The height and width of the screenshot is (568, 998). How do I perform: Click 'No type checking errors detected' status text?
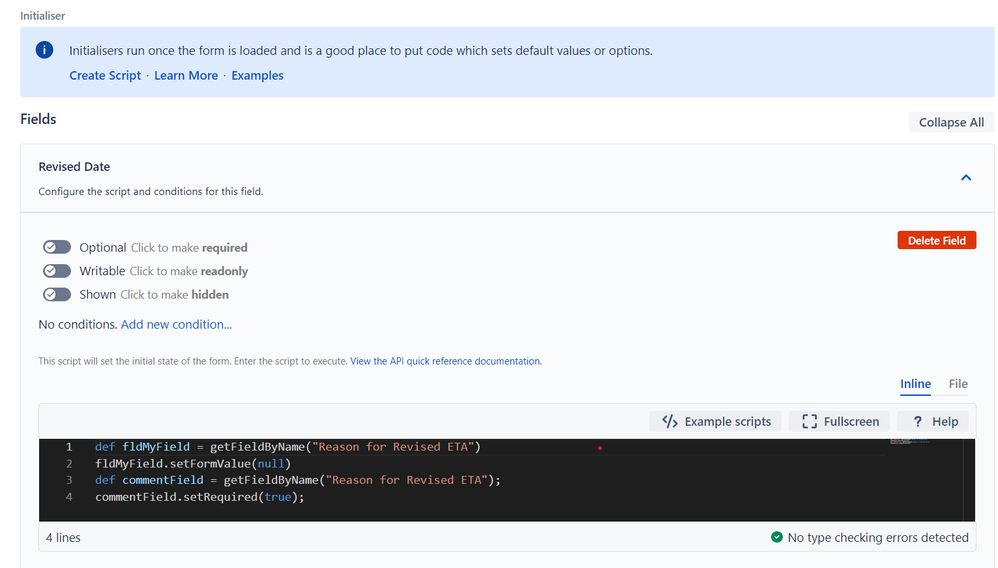pos(878,537)
